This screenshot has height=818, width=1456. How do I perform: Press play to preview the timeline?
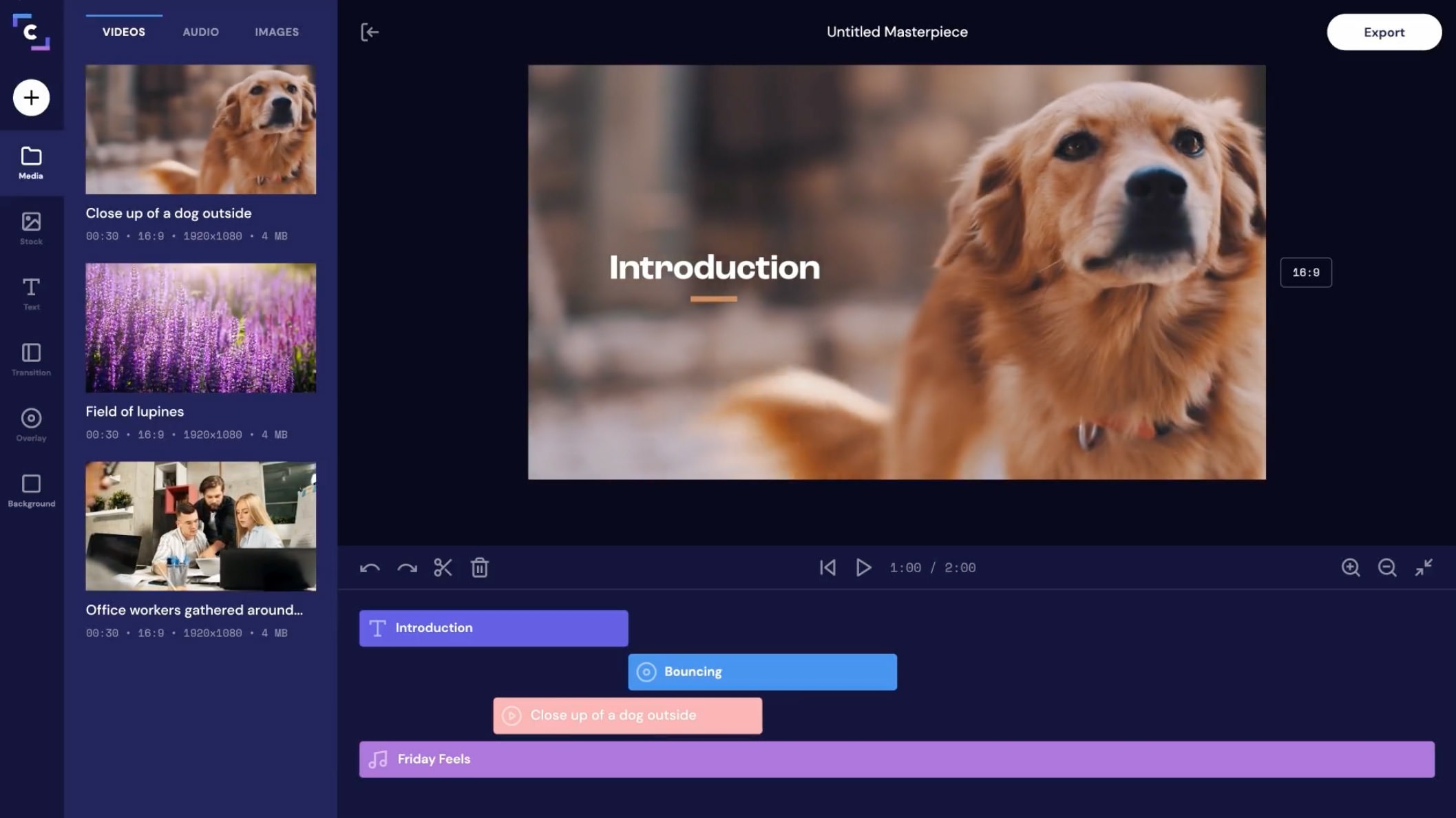pos(863,567)
